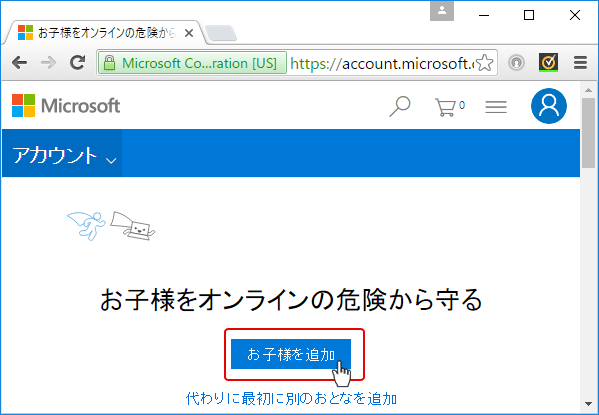Screen dimensions: 599x415
Task: Click the scrollbar down arrow
Action: coord(588,404)
